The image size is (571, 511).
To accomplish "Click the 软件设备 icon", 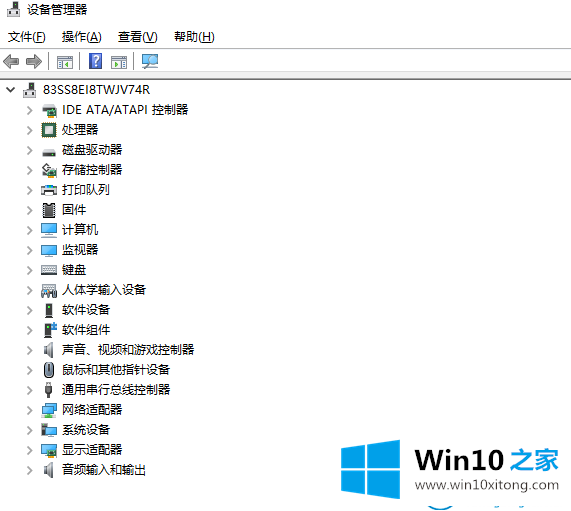I will 49,310.
